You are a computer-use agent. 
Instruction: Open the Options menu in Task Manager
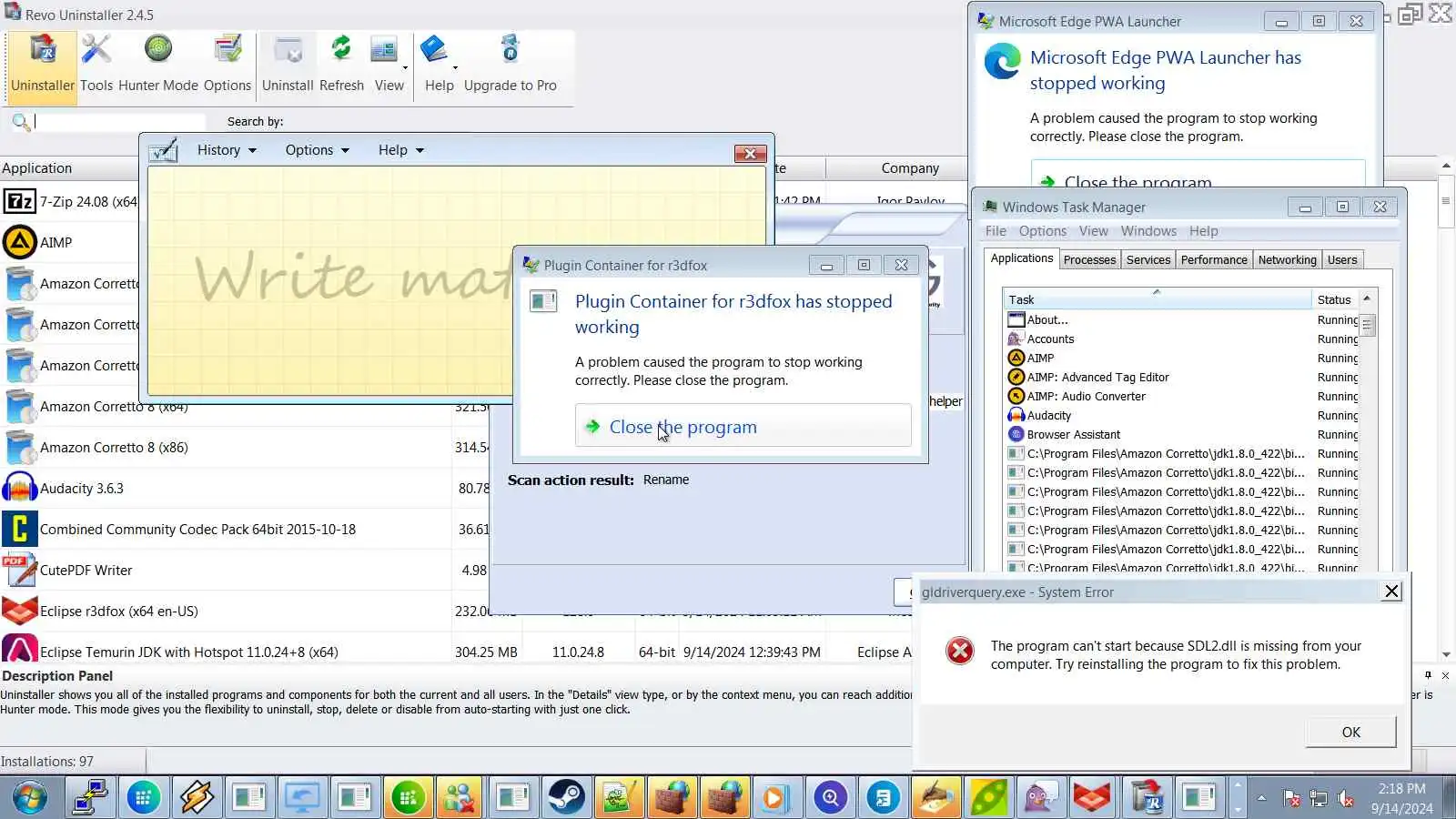(1042, 231)
